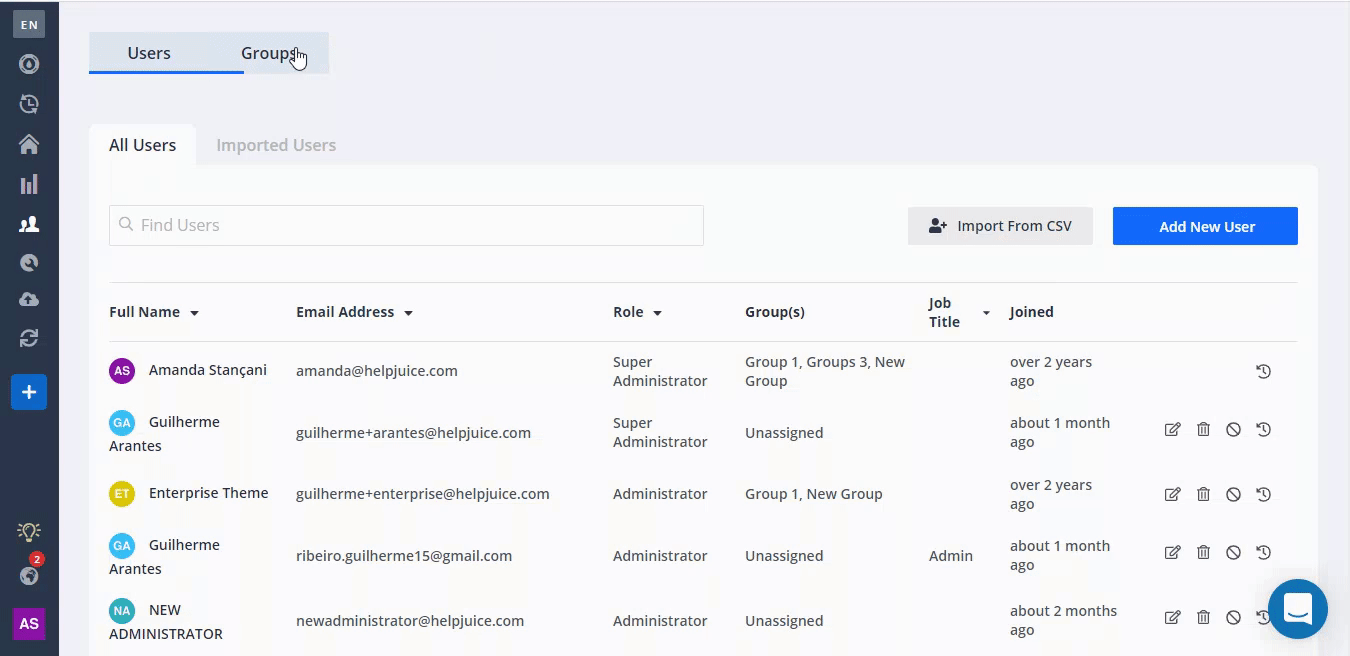Click groups text 'Group 1, Groups 3, New Group'
The image size is (1350, 656).
(825, 371)
